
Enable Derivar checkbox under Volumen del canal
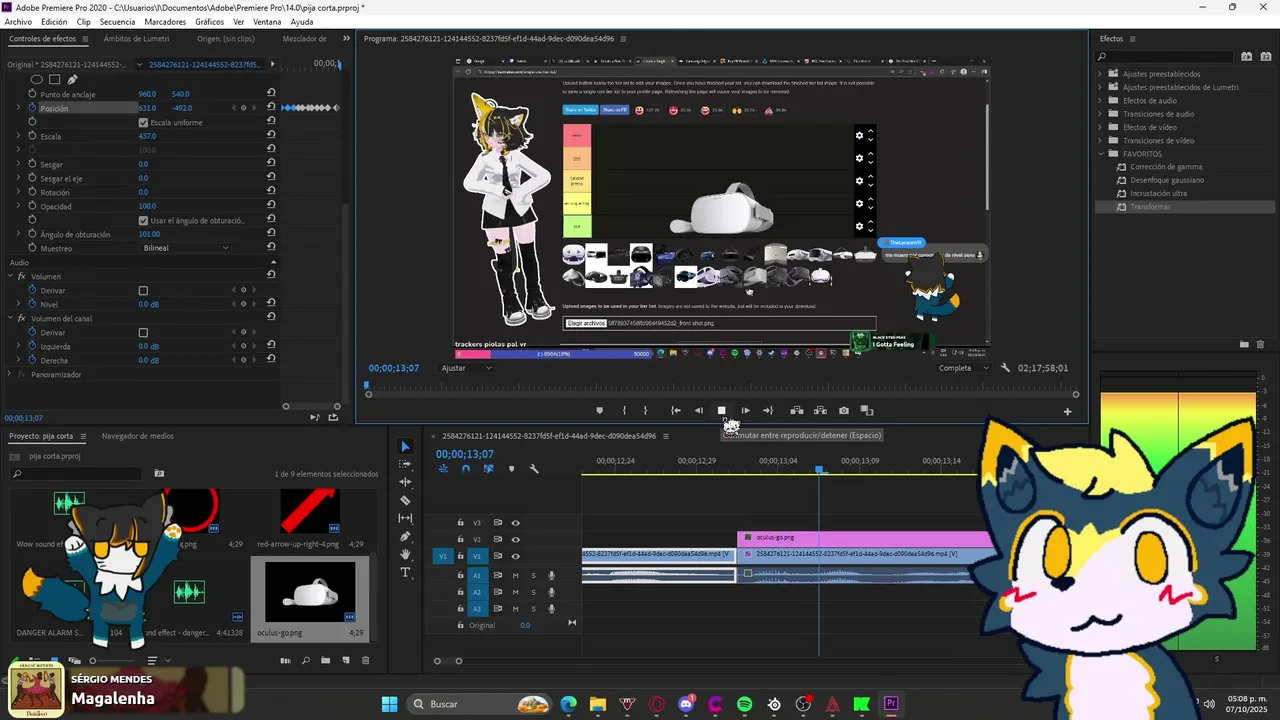coord(143,332)
